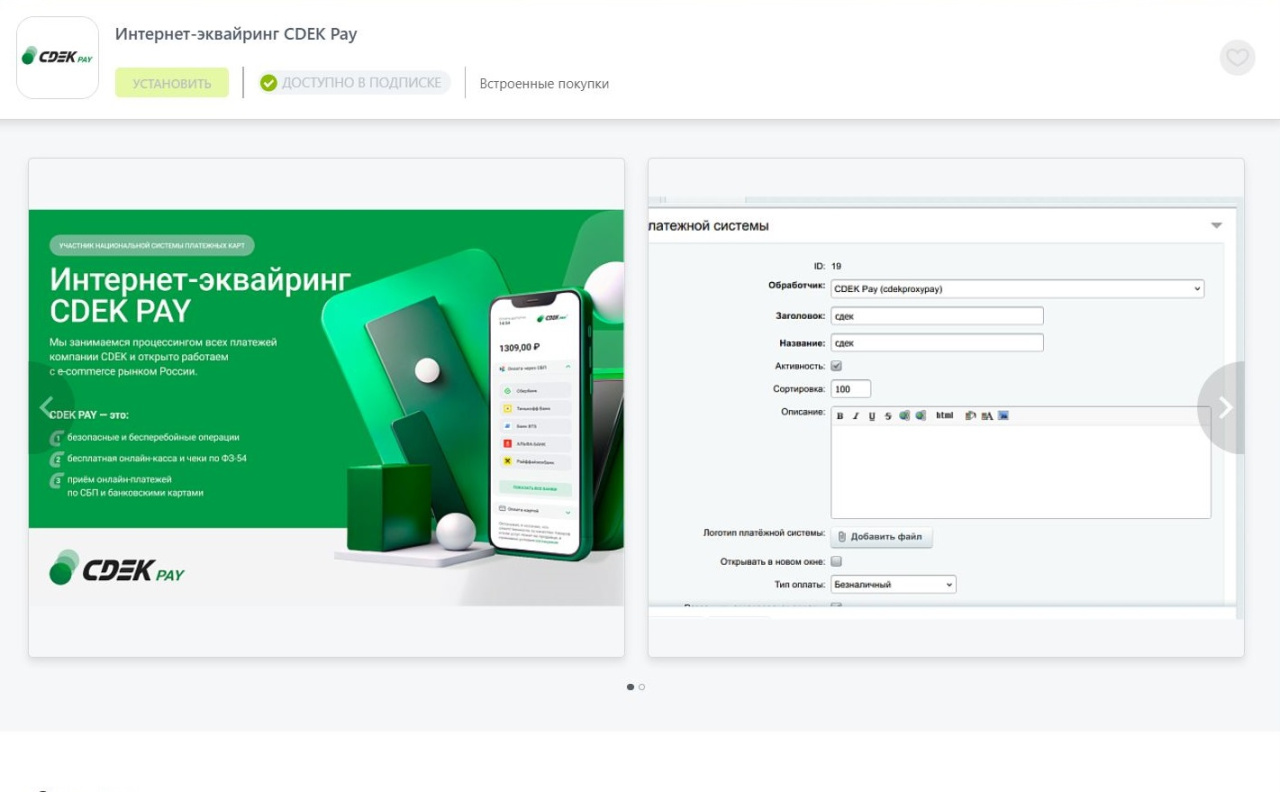Click the Встроенные покупки link
Image resolution: width=1280 pixels, height=792 pixels.
click(544, 84)
